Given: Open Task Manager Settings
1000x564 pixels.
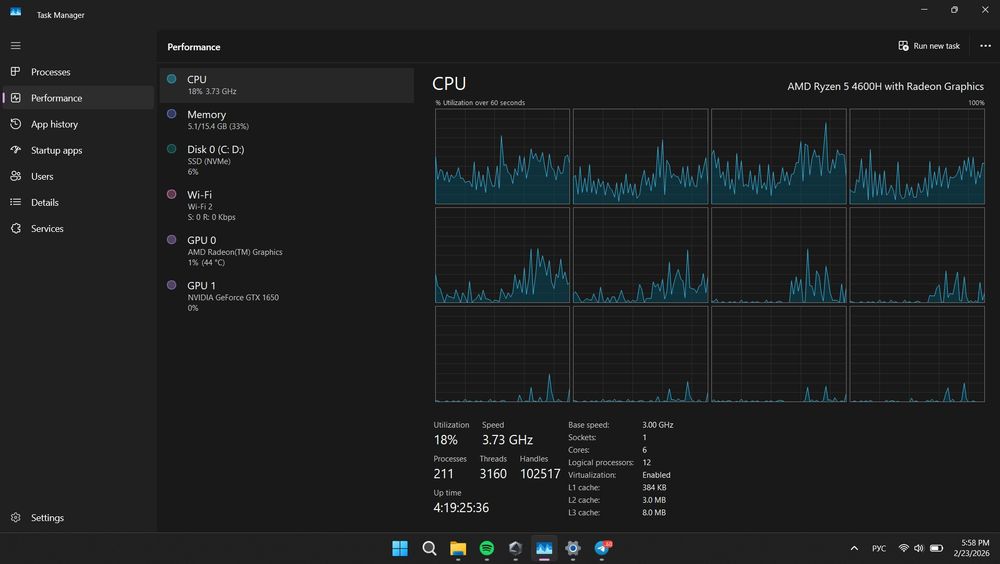Looking at the screenshot, I should [78, 517].
